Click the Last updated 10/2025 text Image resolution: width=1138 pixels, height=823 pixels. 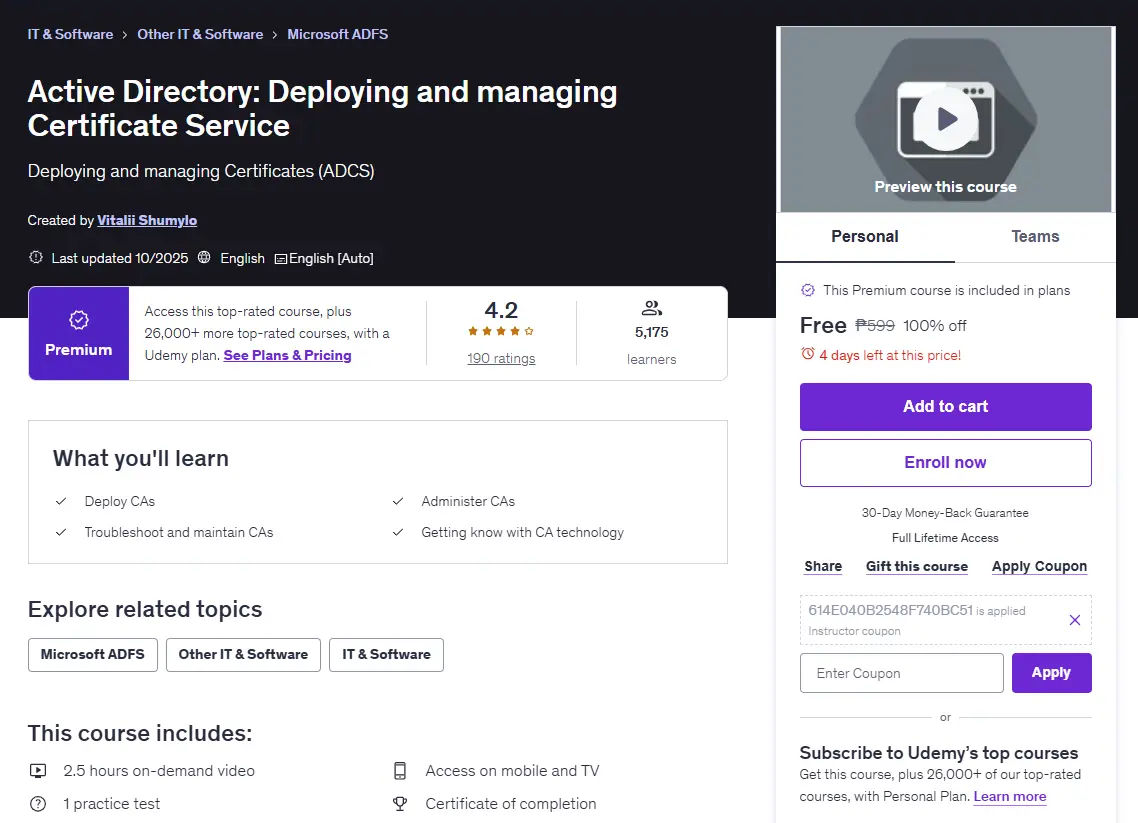(120, 258)
